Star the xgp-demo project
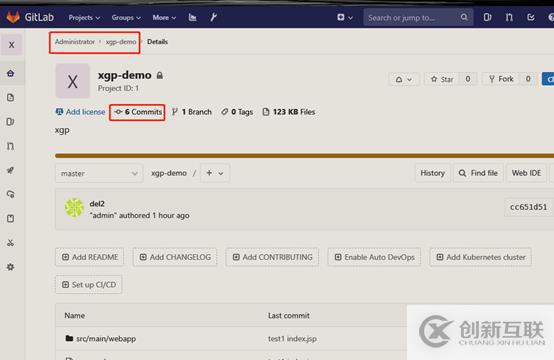This screenshot has height=360, width=554. 442,79
